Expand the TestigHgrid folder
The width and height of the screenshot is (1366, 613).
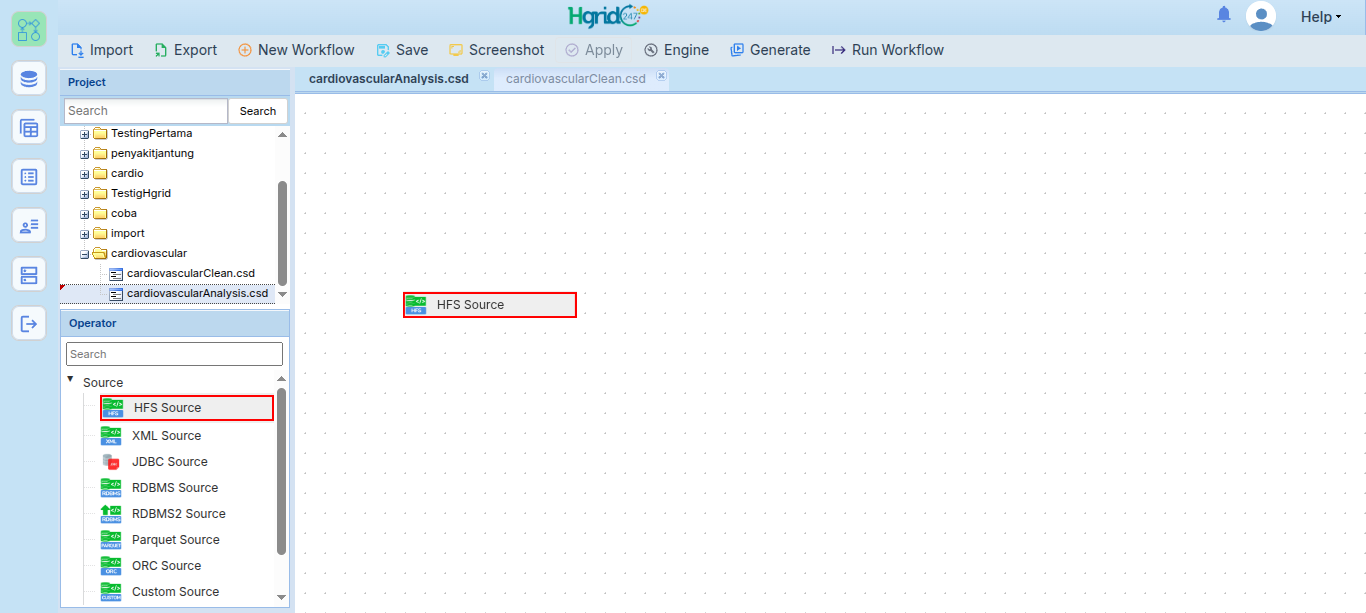(x=85, y=194)
